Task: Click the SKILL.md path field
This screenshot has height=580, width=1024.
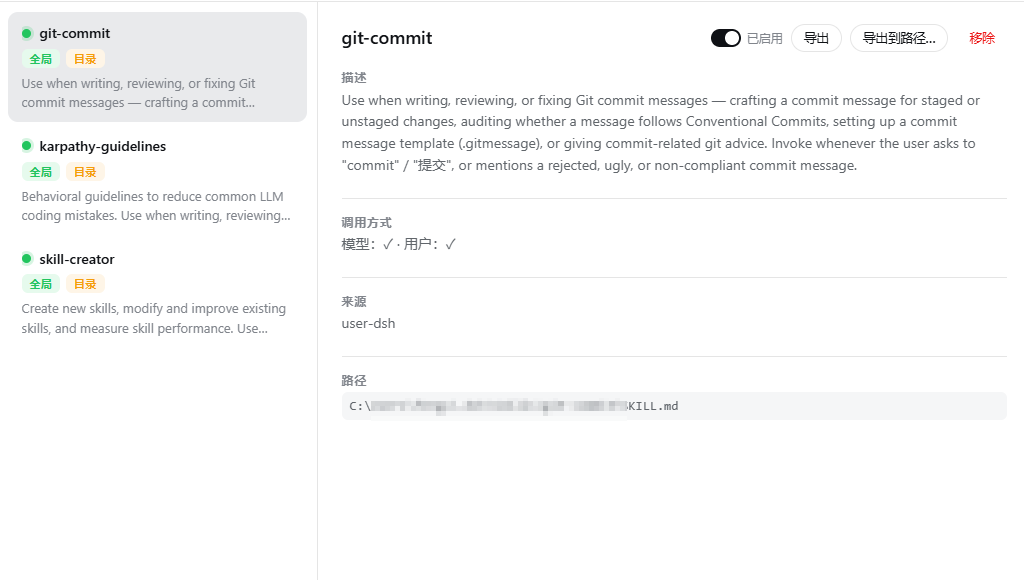Action: [x=674, y=406]
